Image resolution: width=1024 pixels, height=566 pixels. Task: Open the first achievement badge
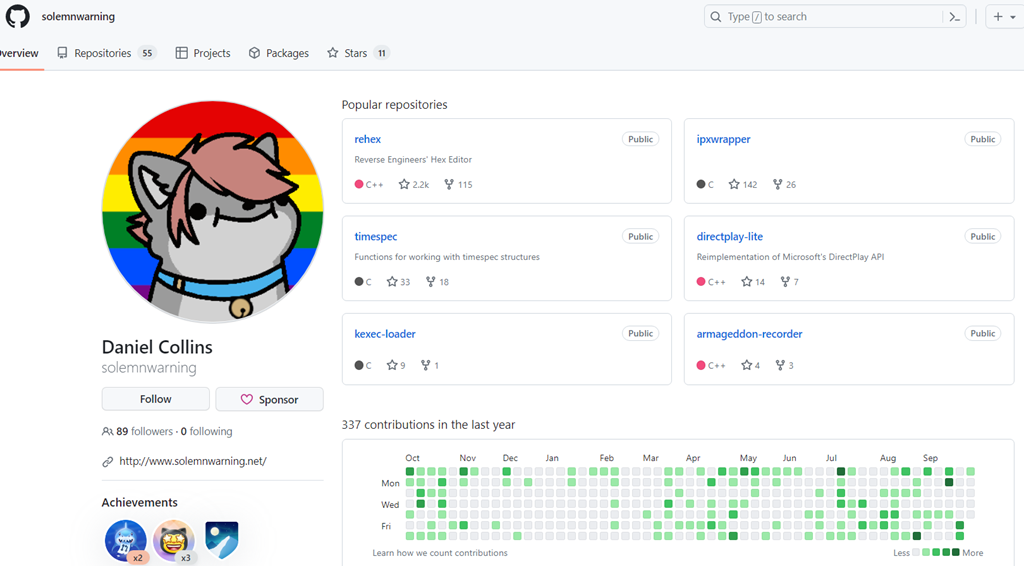pyautogui.click(x=126, y=541)
